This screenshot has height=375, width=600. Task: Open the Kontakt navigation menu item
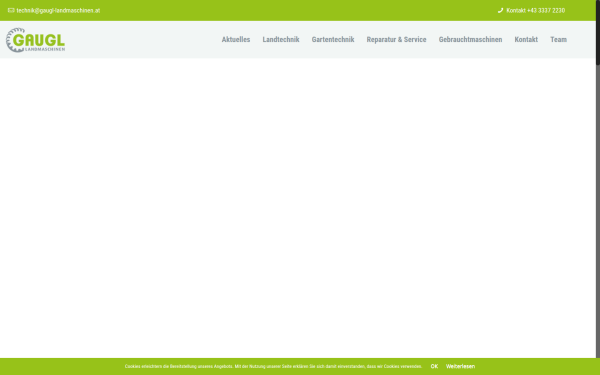point(526,39)
